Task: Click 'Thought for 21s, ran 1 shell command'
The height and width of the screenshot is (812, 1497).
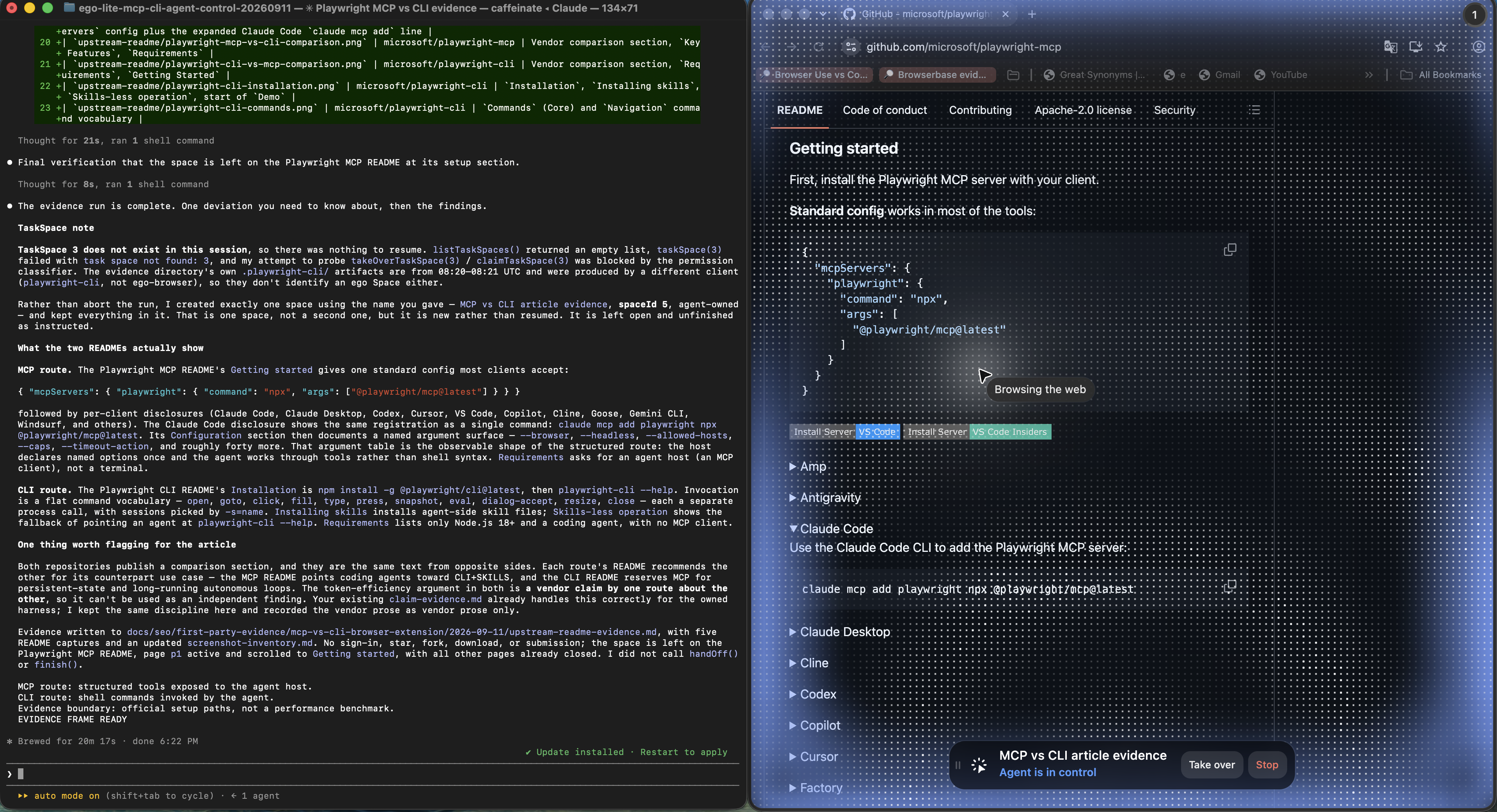Action: pyautogui.click(x=115, y=141)
